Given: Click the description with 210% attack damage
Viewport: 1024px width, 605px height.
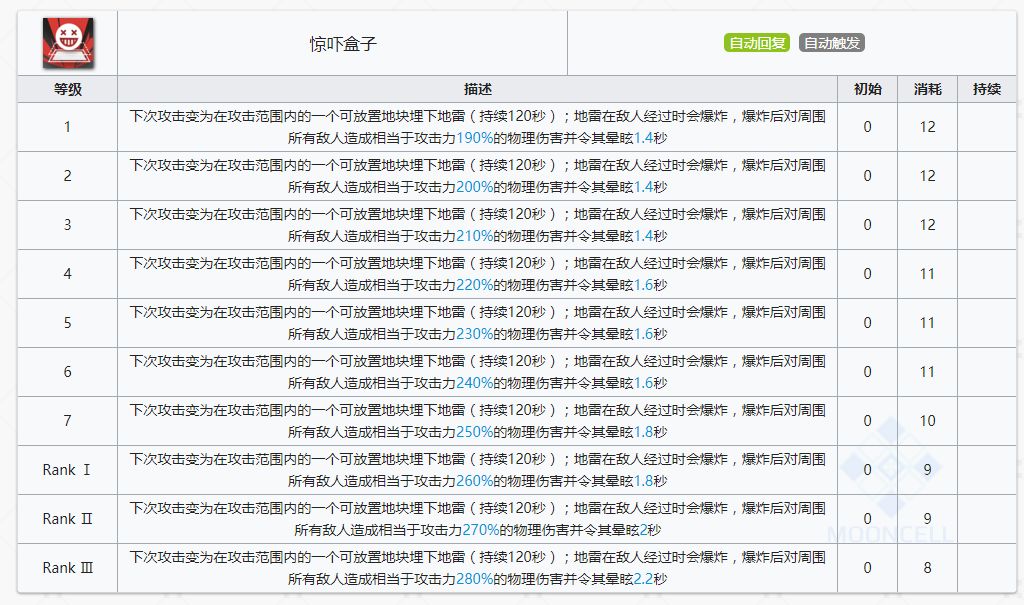Looking at the screenshot, I should point(477,225).
